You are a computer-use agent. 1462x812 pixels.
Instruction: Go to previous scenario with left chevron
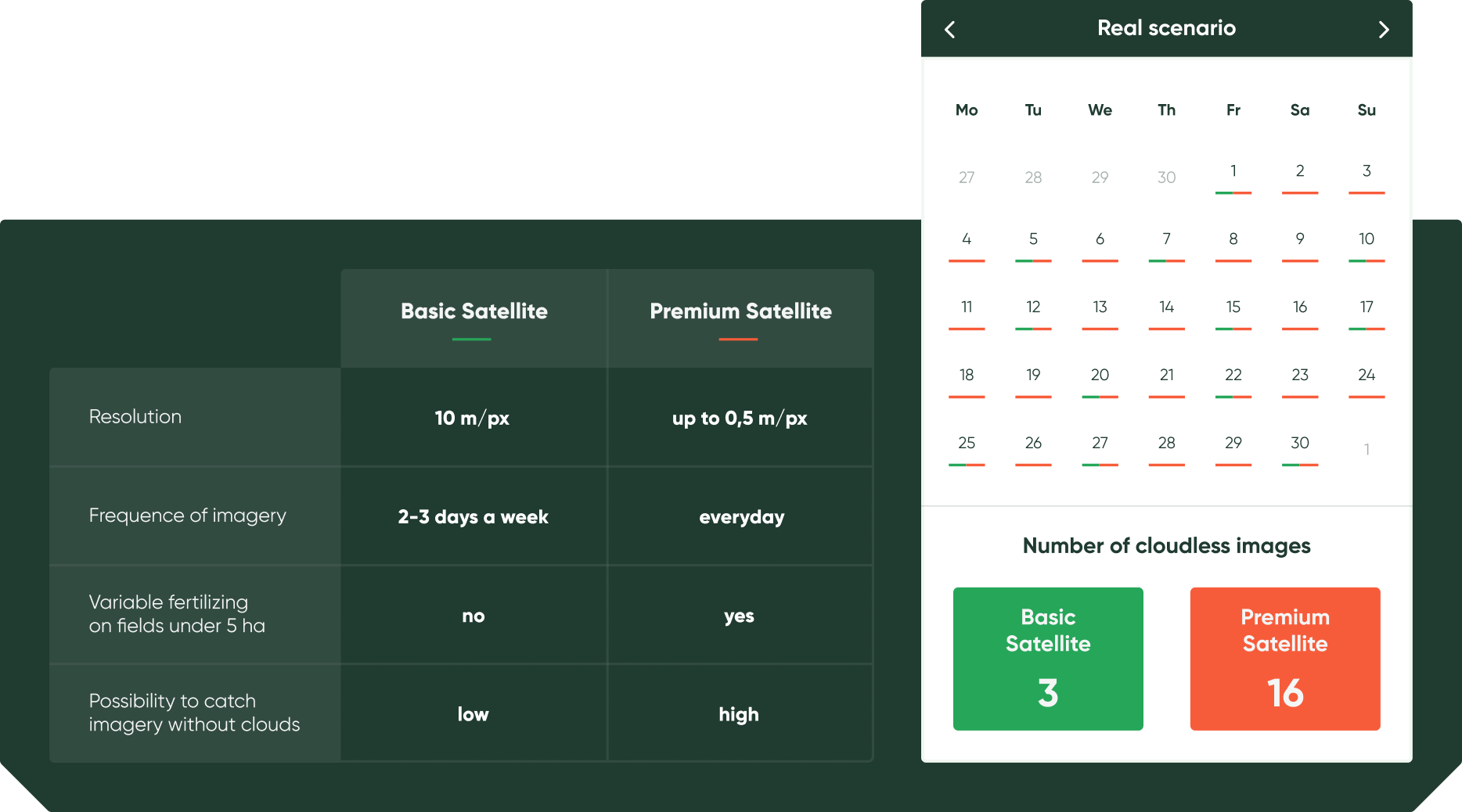click(x=949, y=30)
